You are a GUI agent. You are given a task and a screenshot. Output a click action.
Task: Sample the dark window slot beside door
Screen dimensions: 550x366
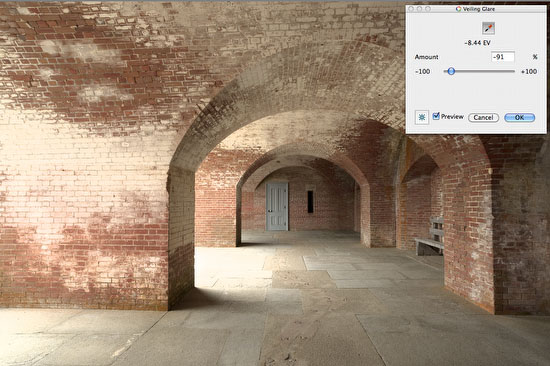point(310,201)
